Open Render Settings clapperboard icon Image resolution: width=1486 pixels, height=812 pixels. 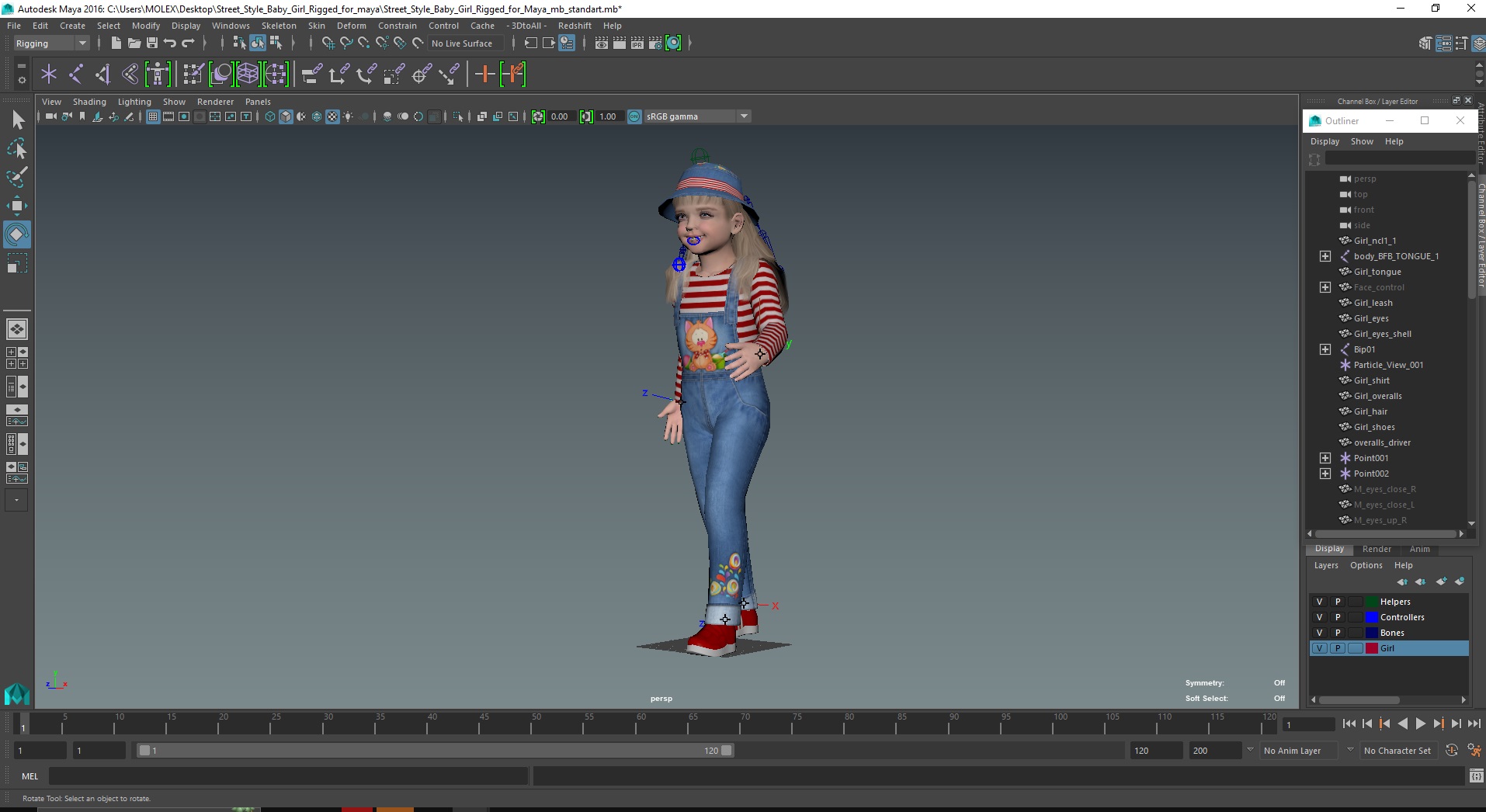tap(655, 43)
